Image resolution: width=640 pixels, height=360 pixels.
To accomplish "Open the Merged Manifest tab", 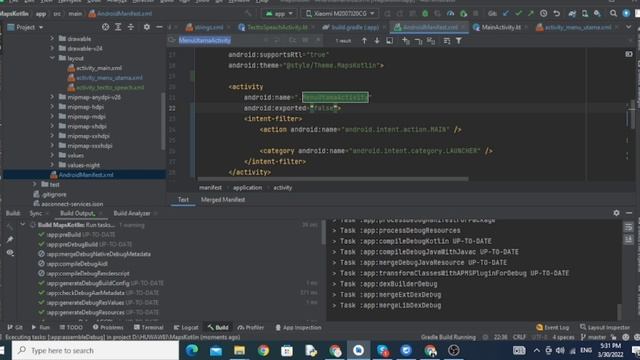I will 223,200.
